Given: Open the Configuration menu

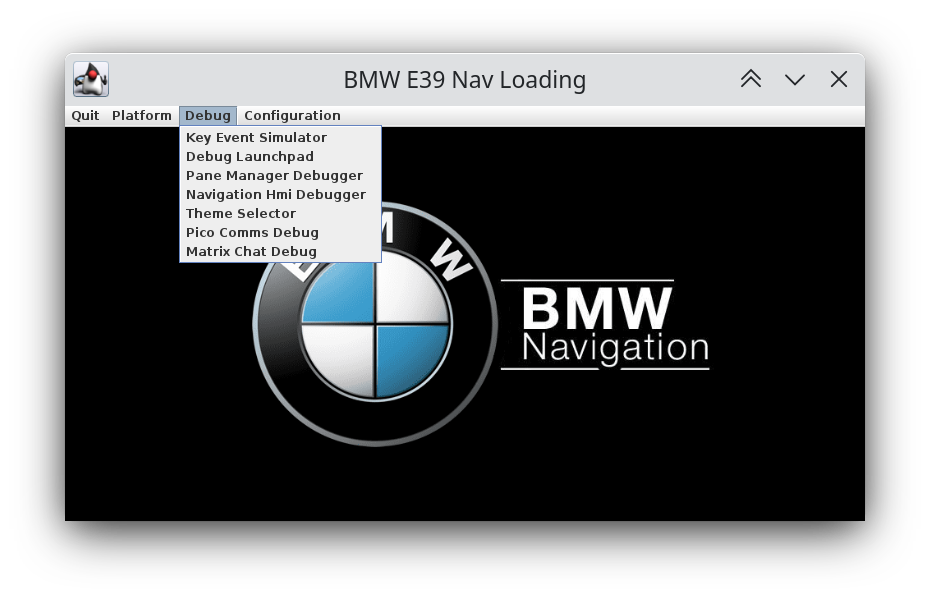Looking at the screenshot, I should 292,116.
